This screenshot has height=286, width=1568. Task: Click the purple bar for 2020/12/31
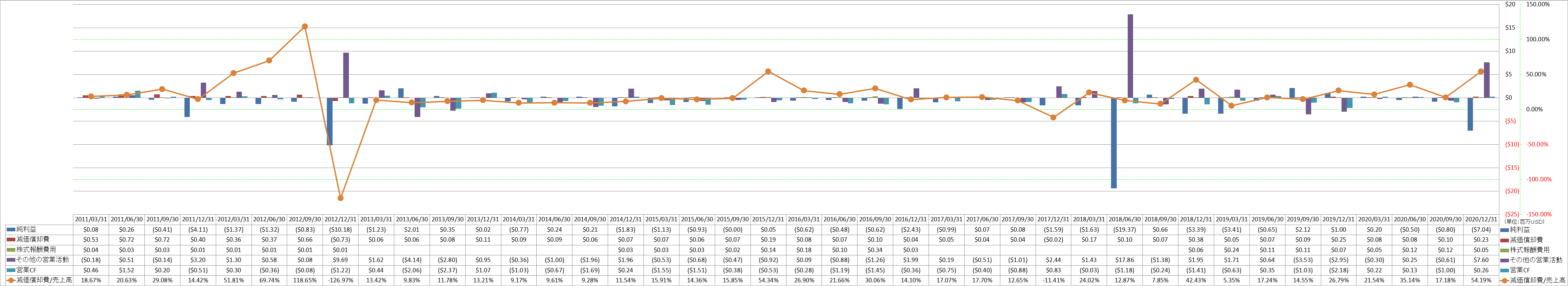[x=1486, y=80]
